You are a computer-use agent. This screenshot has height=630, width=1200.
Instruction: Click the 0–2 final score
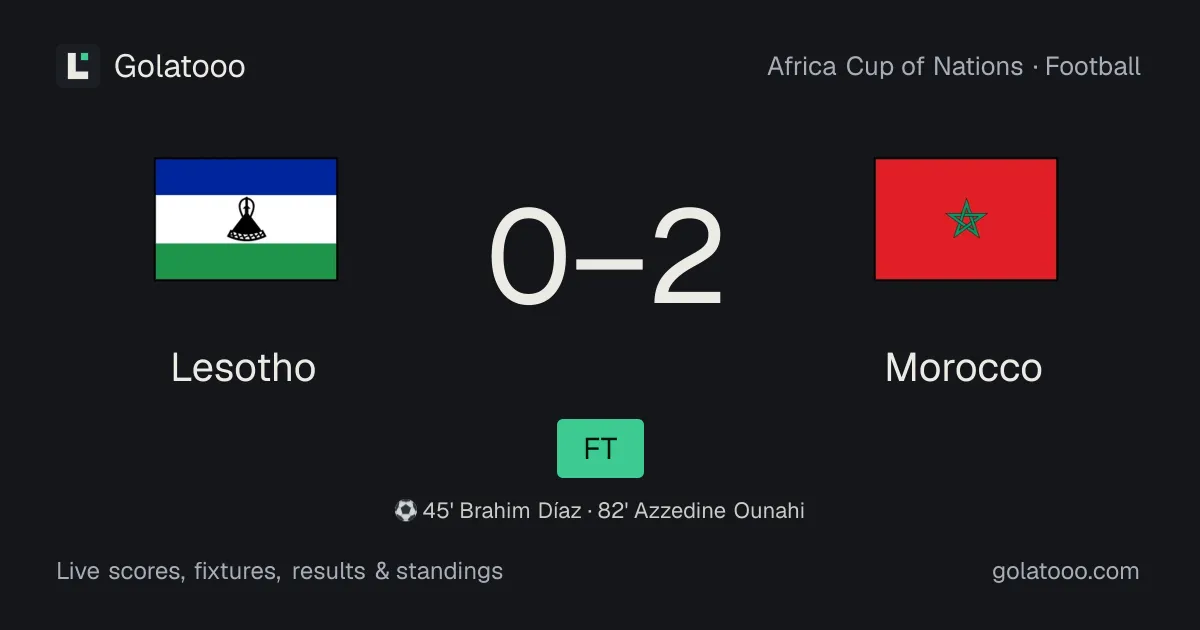[607, 257]
